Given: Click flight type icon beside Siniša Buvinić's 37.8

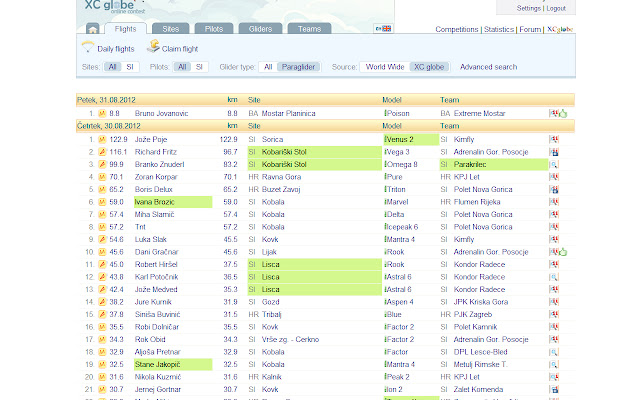Looking at the screenshot, I should pos(102,314).
